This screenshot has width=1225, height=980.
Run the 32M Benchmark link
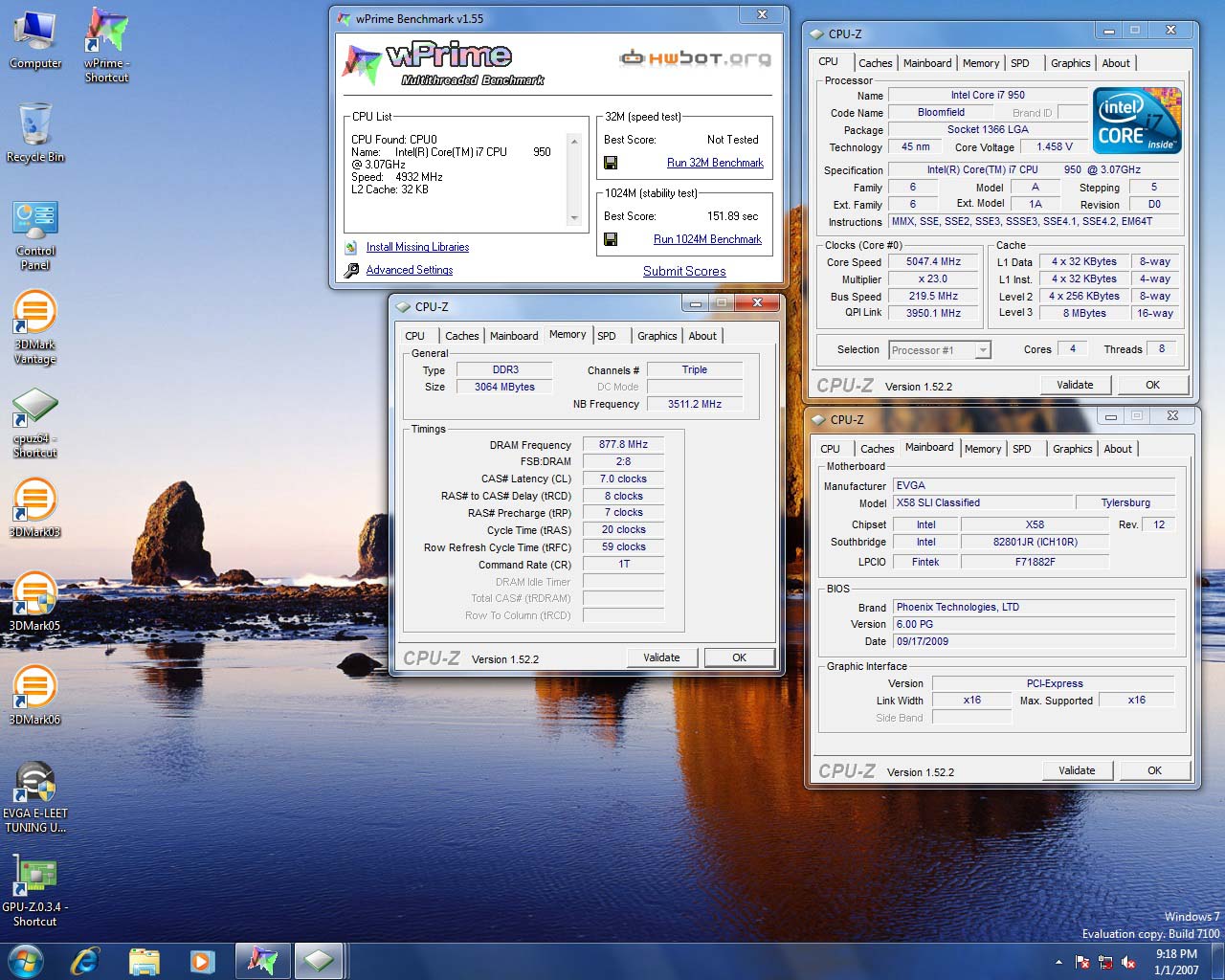tap(715, 163)
